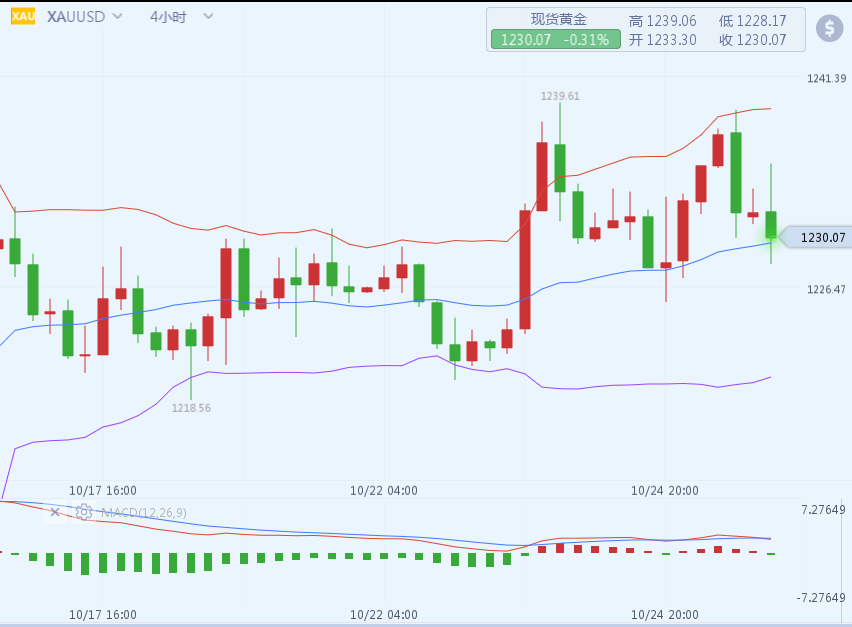This screenshot has width=852, height=627.
Task: Click the 1241.39 price axis label
Action: (x=826, y=79)
